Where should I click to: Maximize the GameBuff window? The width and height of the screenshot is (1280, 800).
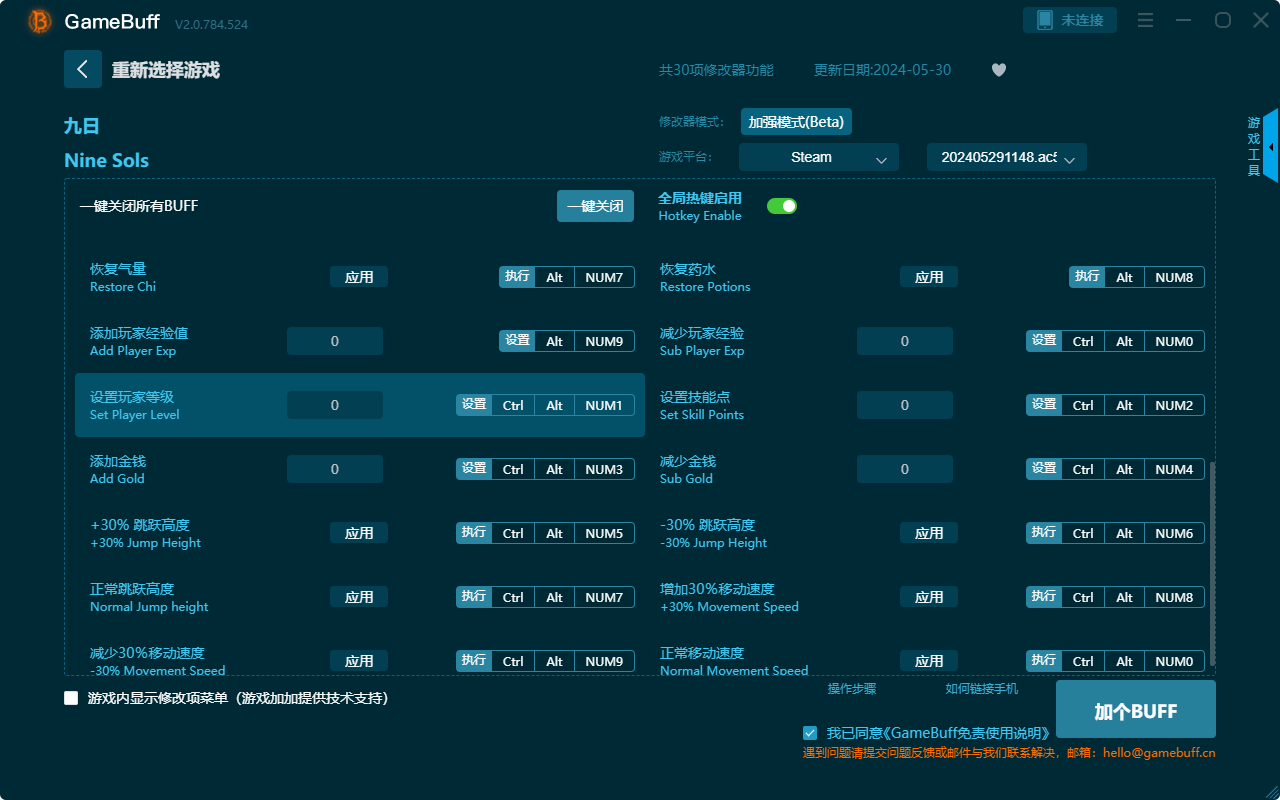(x=1222, y=20)
